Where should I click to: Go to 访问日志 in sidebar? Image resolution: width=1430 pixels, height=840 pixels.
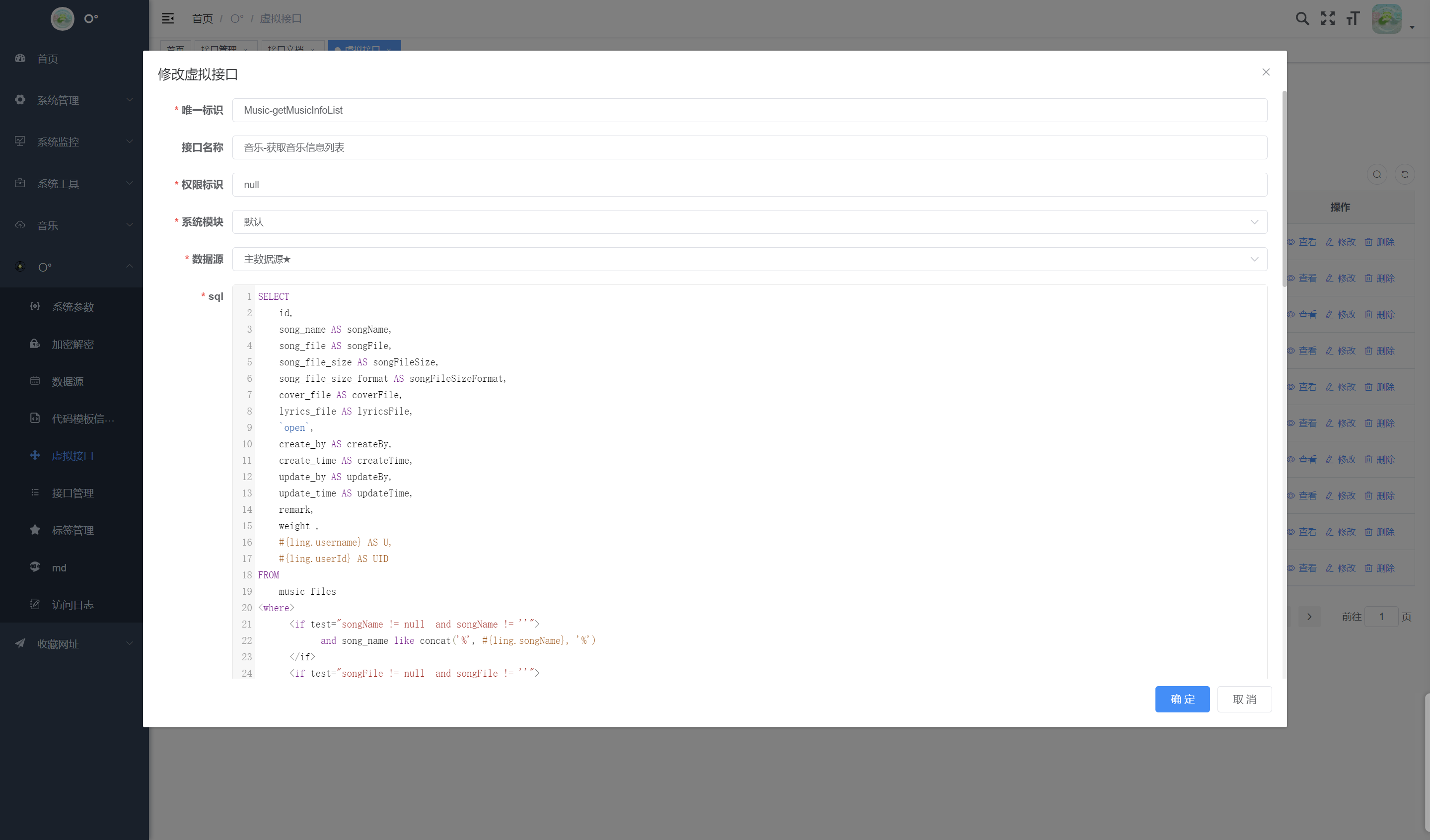coord(72,605)
